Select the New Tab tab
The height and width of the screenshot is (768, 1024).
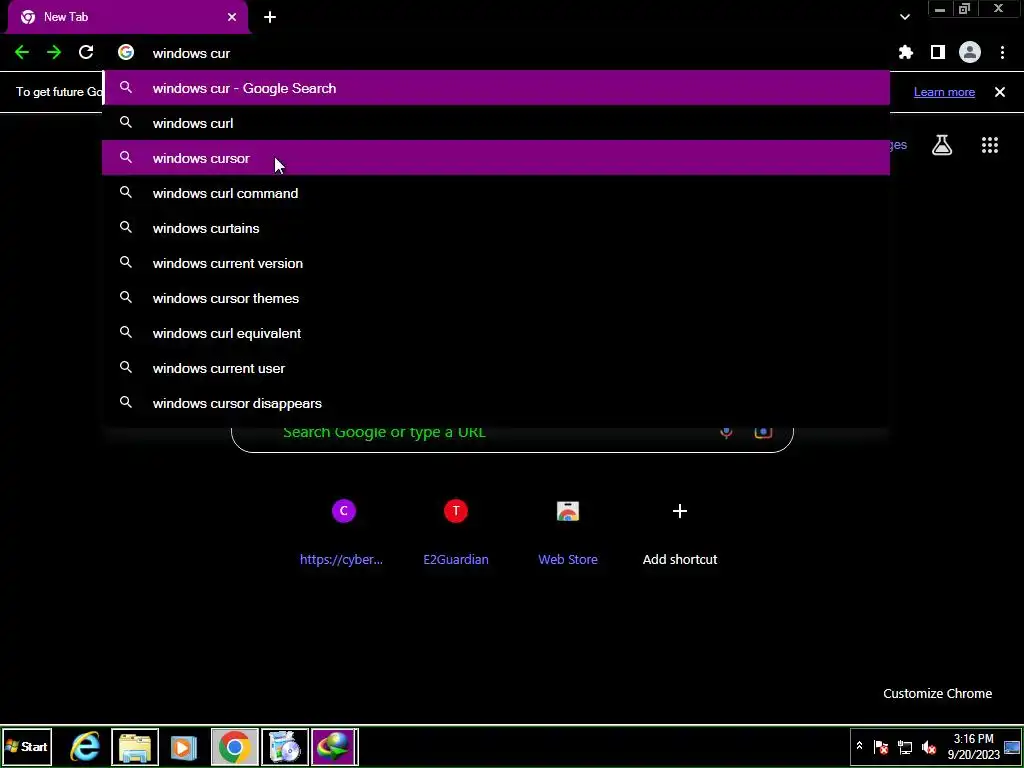127,17
